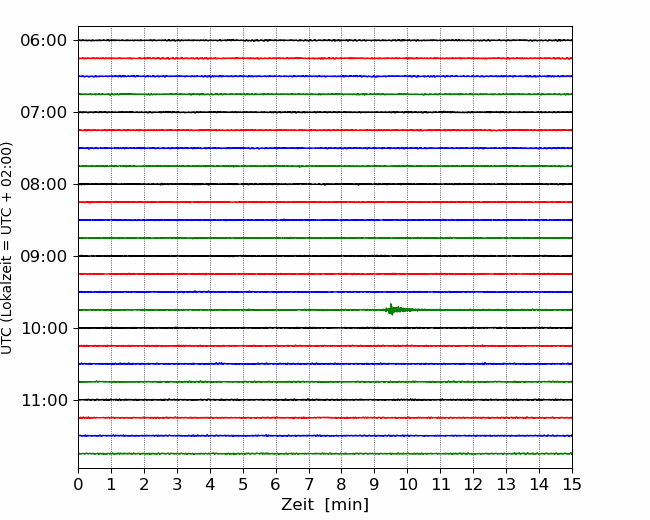Click x-axis tick label 10
Screen dimensions: 650x520
tap(408, 484)
